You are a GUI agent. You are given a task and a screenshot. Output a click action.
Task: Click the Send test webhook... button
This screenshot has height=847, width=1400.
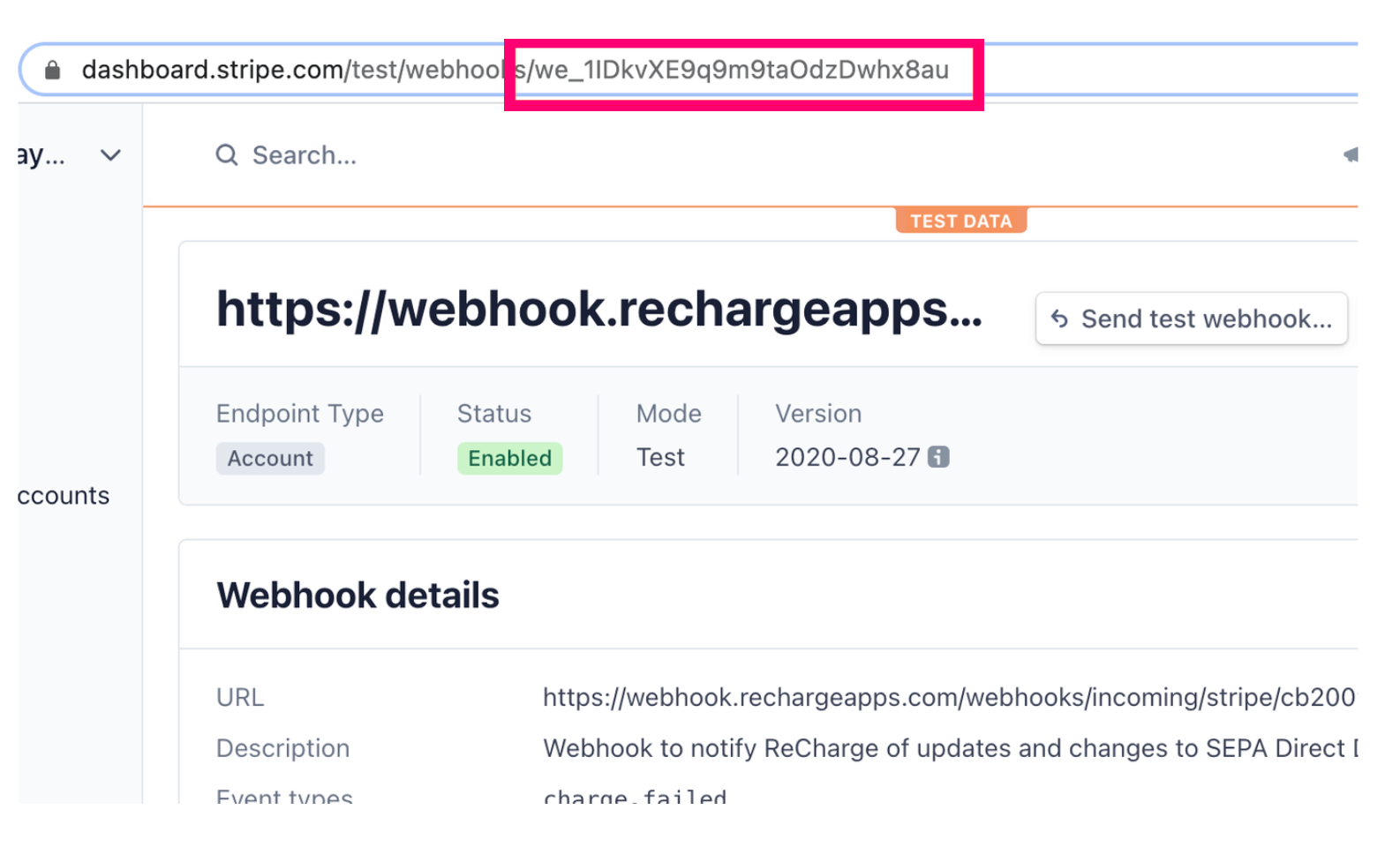[x=1191, y=319]
